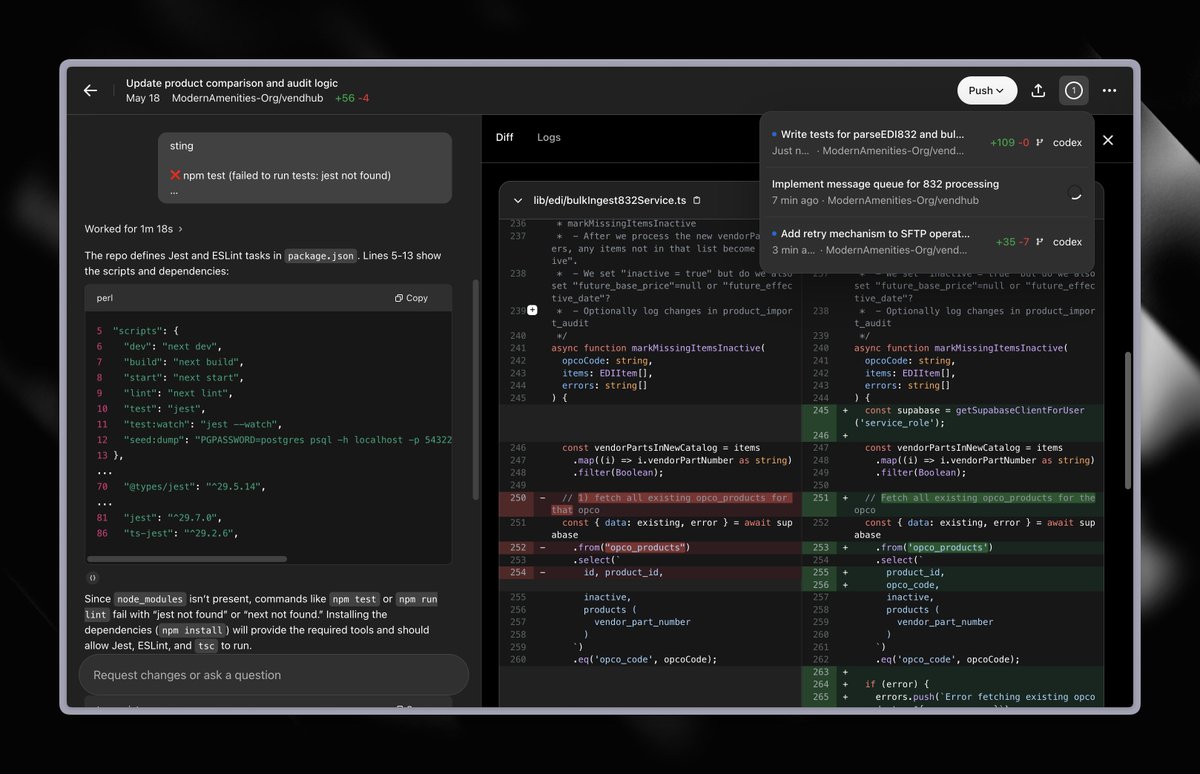Click the '+56 -4' change count
The image size is (1200, 774).
(x=352, y=98)
